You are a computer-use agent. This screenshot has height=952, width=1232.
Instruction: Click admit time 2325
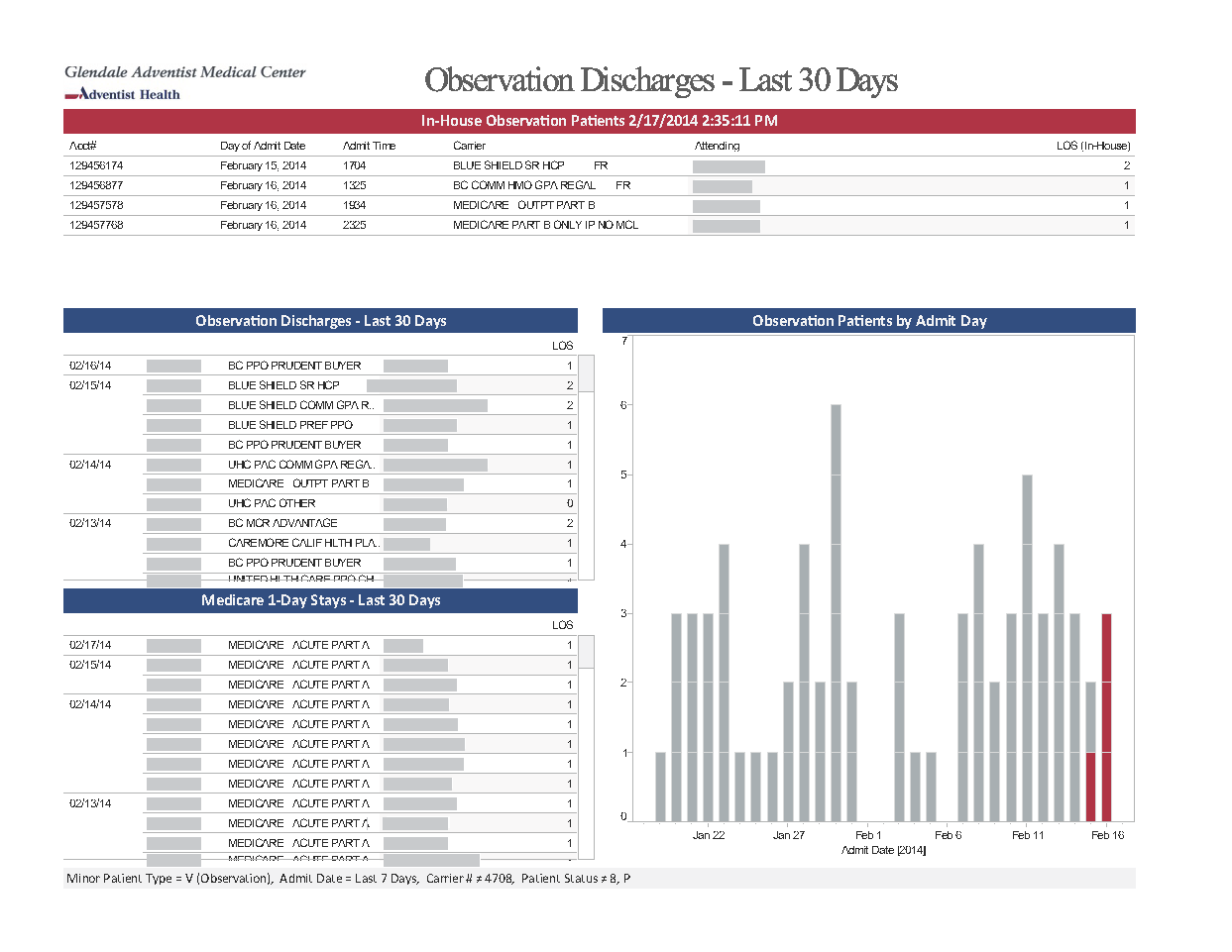click(x=355, y=225)
